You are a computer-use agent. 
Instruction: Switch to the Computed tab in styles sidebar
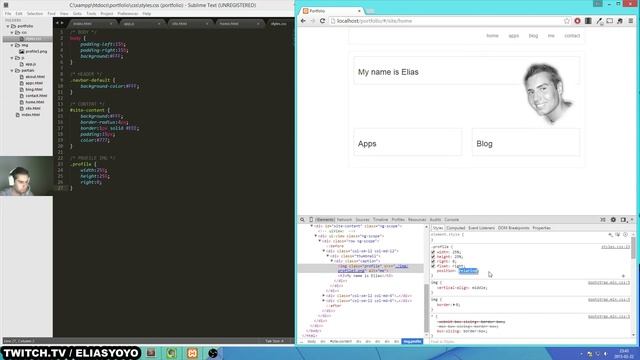pyautogui.click(x=456, y=228)
